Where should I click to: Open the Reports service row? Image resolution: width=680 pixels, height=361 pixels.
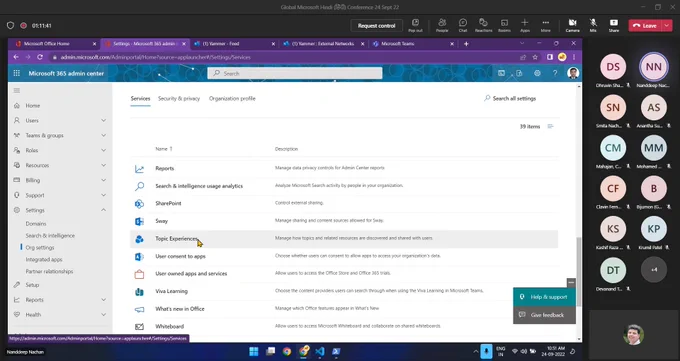point(344,168)
